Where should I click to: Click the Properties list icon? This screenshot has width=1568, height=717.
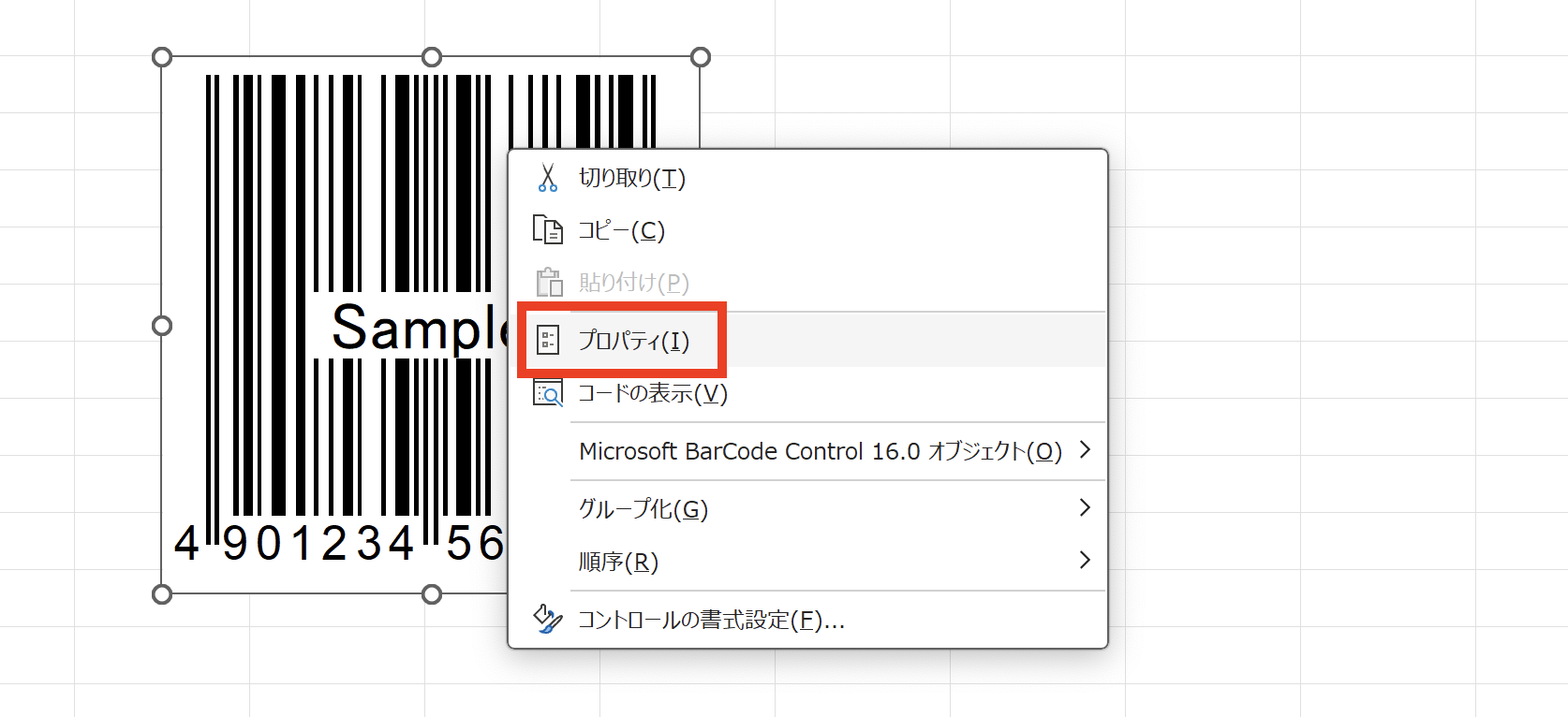(548, 341)
